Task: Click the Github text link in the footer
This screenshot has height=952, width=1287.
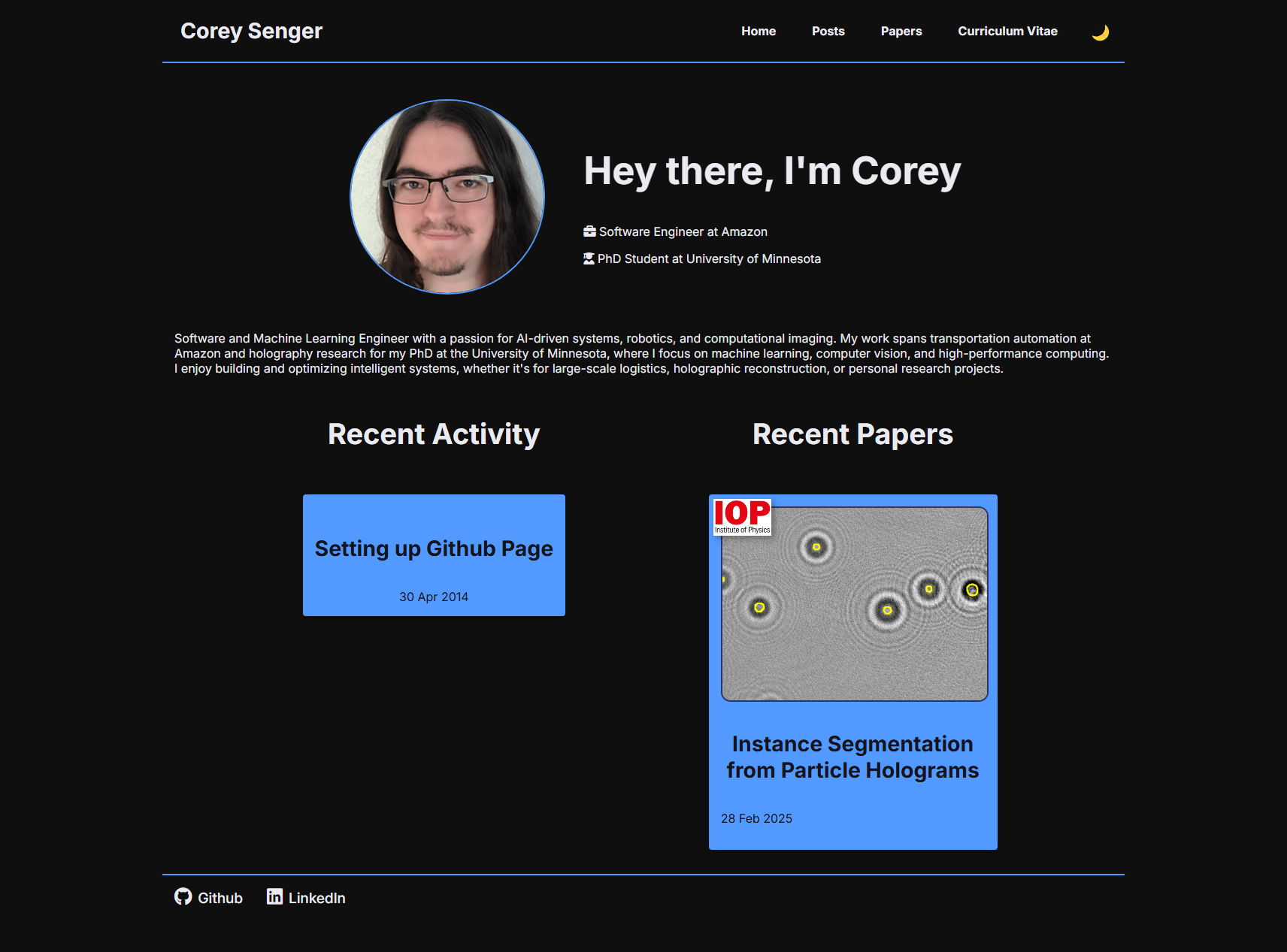Action: click(x=220, y=898)
